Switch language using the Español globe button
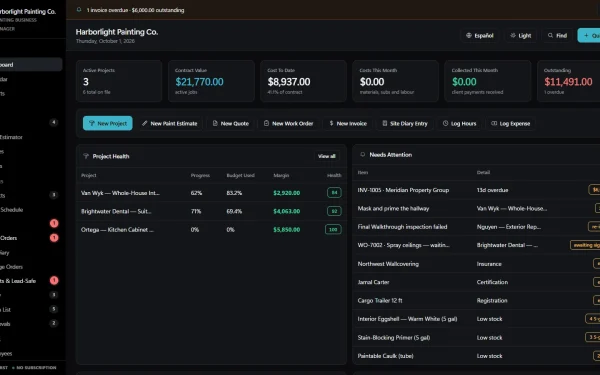This screenshot has height=375, width=600. click(x=479, y=36)
